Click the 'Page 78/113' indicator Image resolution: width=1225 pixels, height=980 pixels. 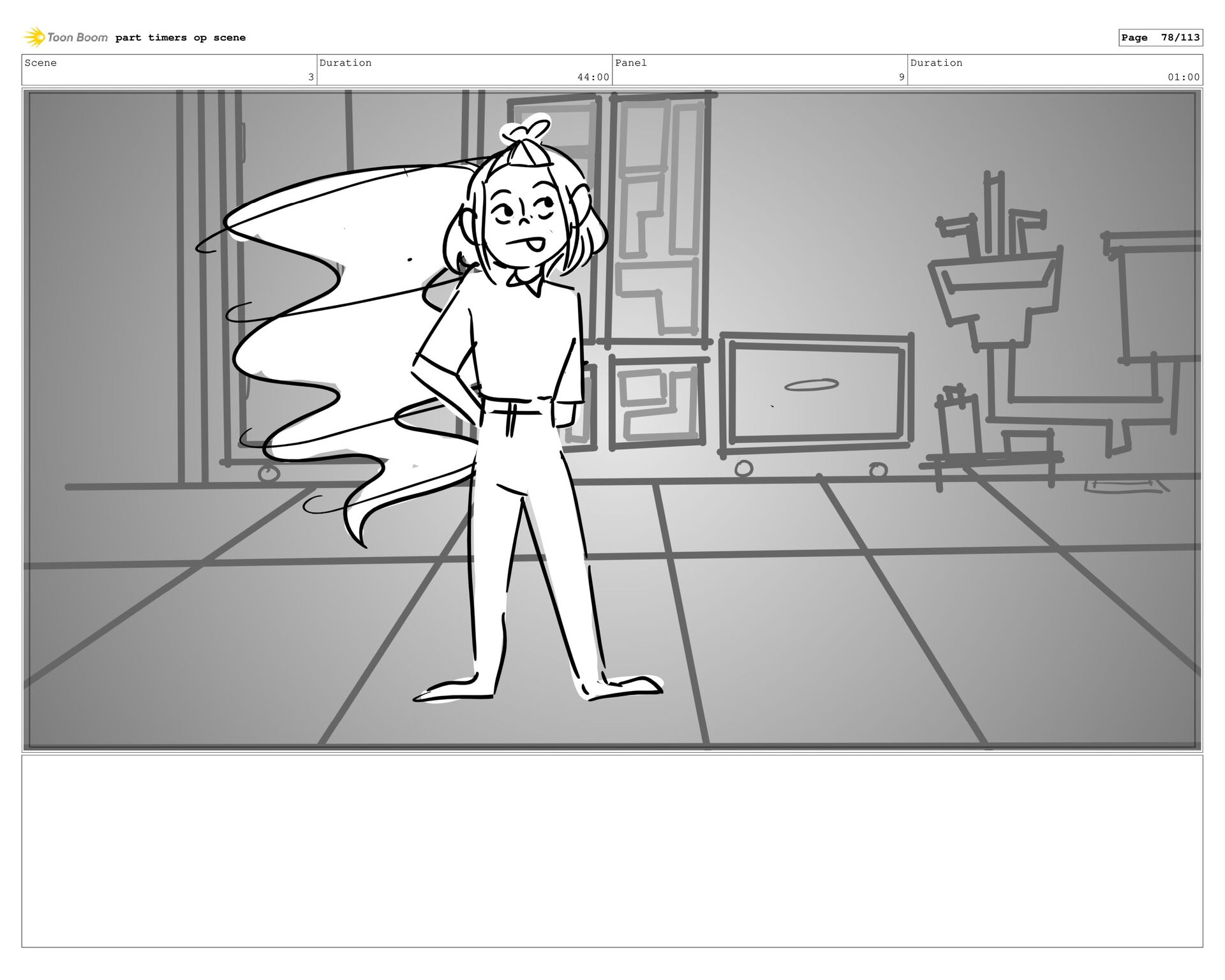(x=1161, y=38)
